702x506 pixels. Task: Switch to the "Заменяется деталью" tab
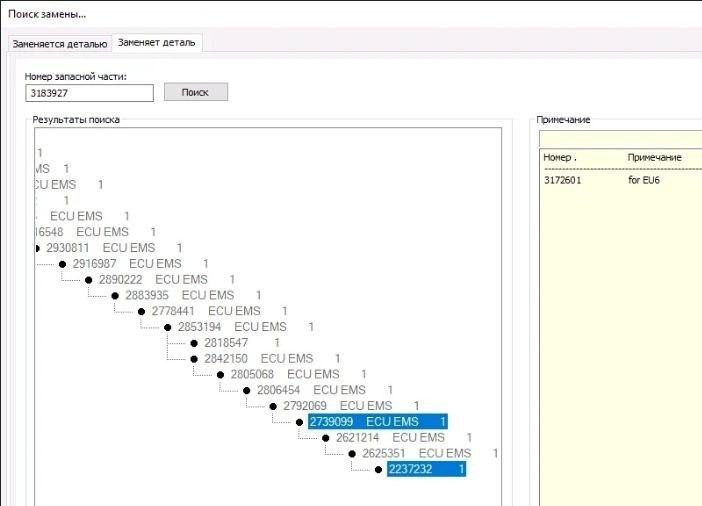coord(59,43)
